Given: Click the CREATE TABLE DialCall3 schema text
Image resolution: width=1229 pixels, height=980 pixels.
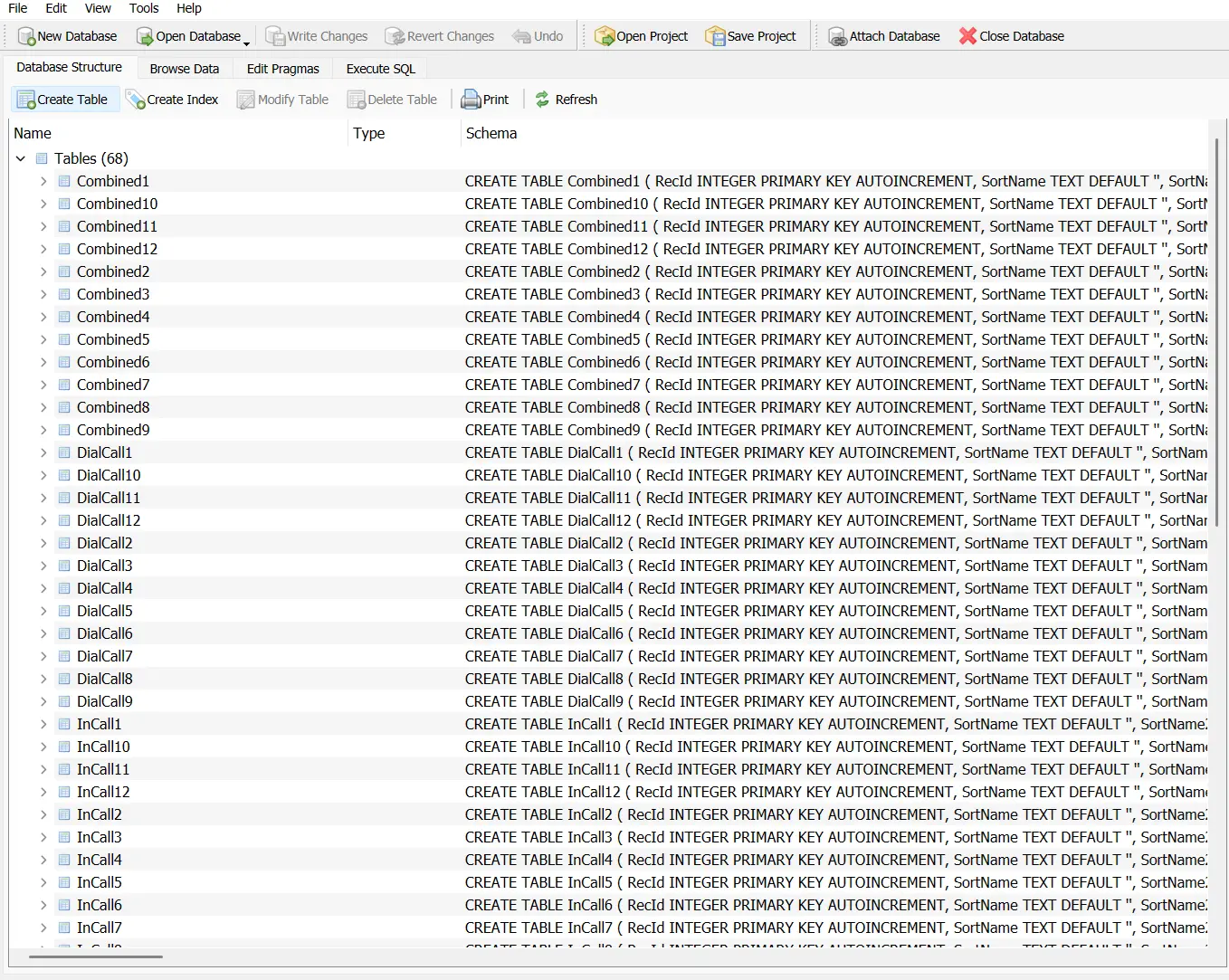Looking at the screenshot, I should (x=836, y=566).
